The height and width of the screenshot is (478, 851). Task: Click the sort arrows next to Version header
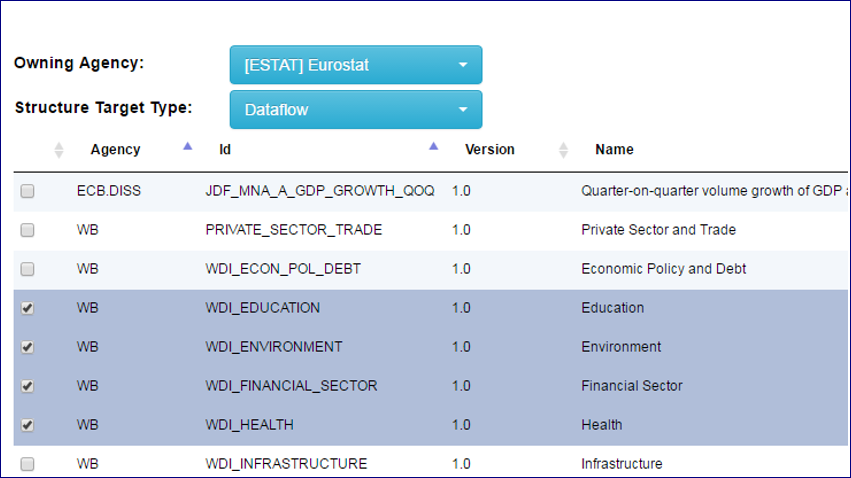(563, 150)
